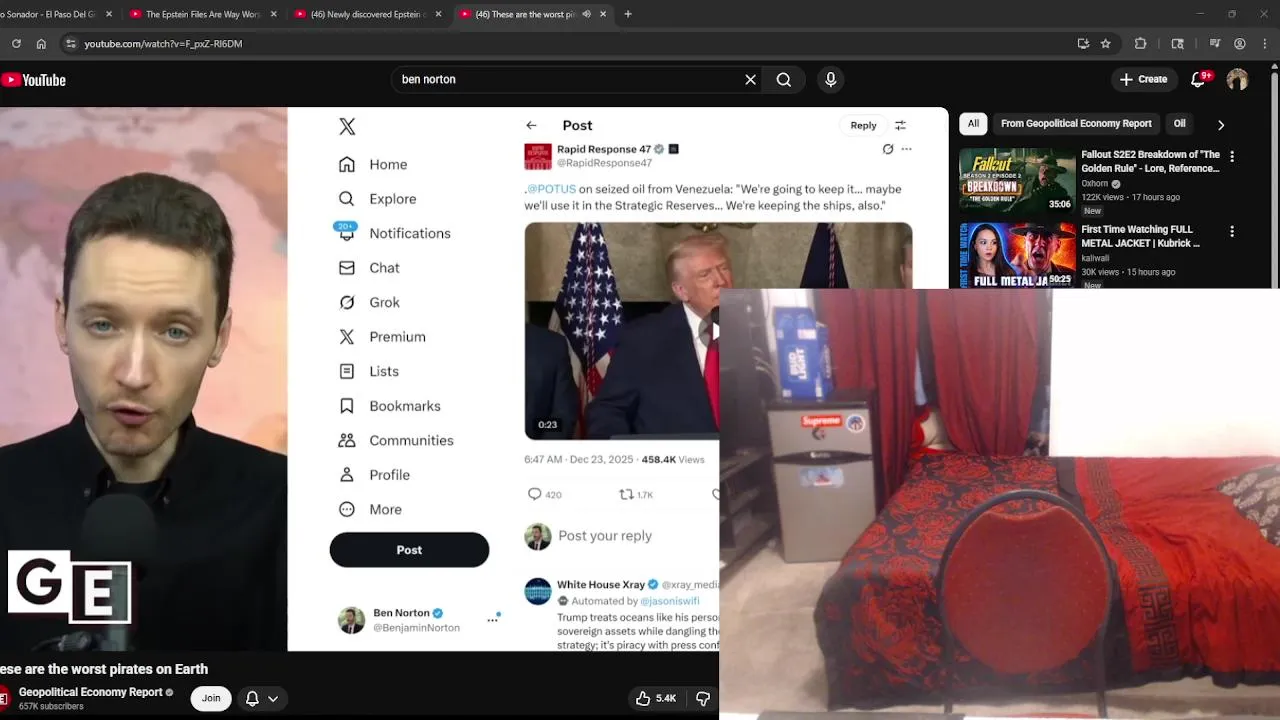
Task: Click Bookmarks in the video's X sidebar
Action: (405, 406)
